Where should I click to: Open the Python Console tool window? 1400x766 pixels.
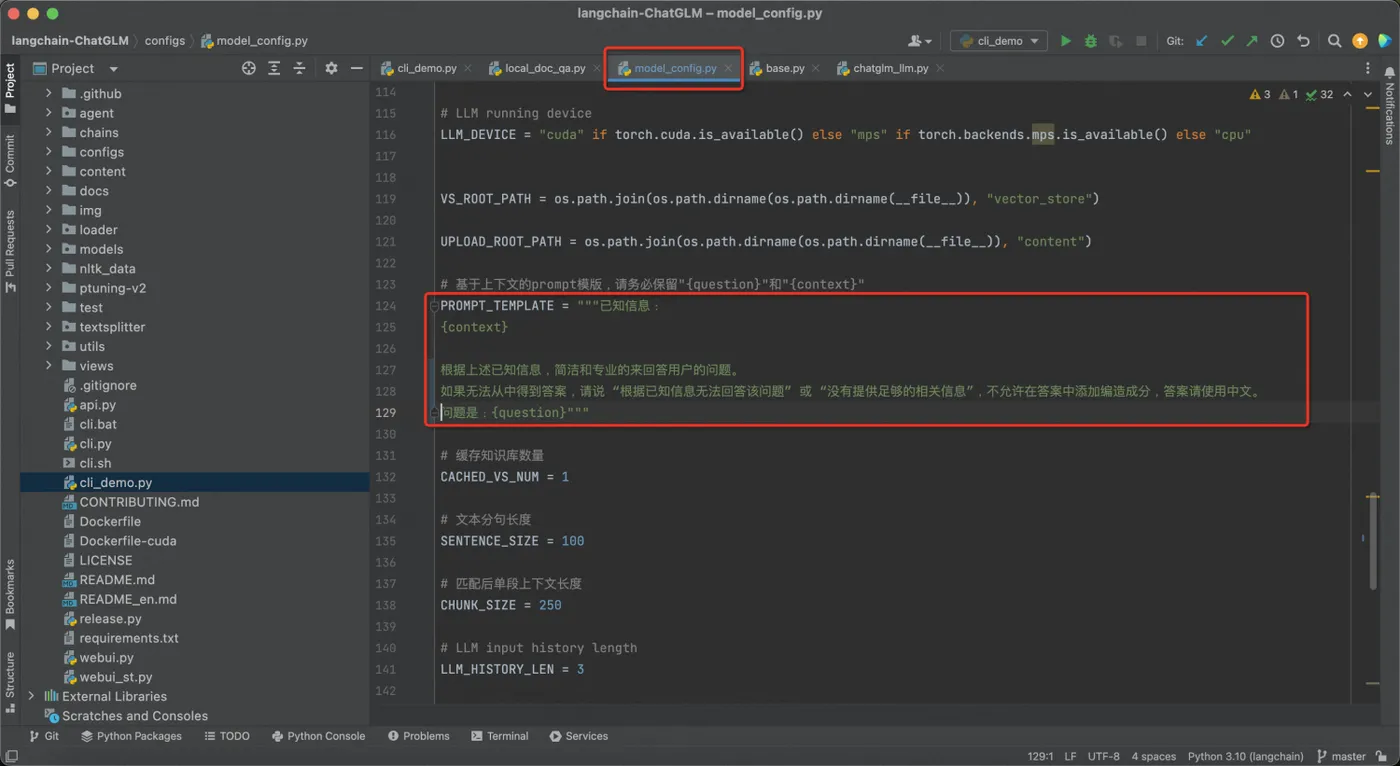point(318,736)
